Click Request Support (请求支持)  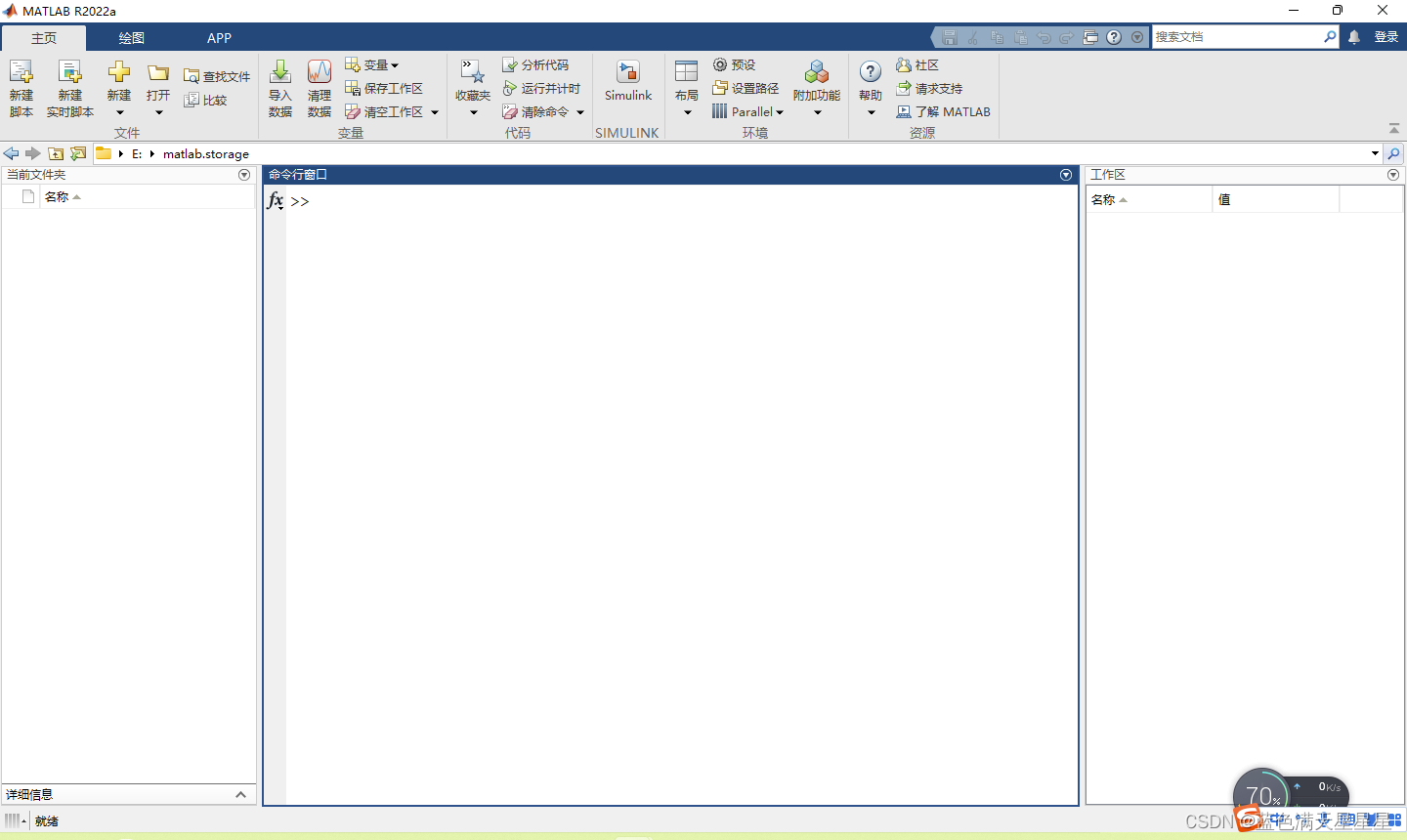tap(929, 88)
